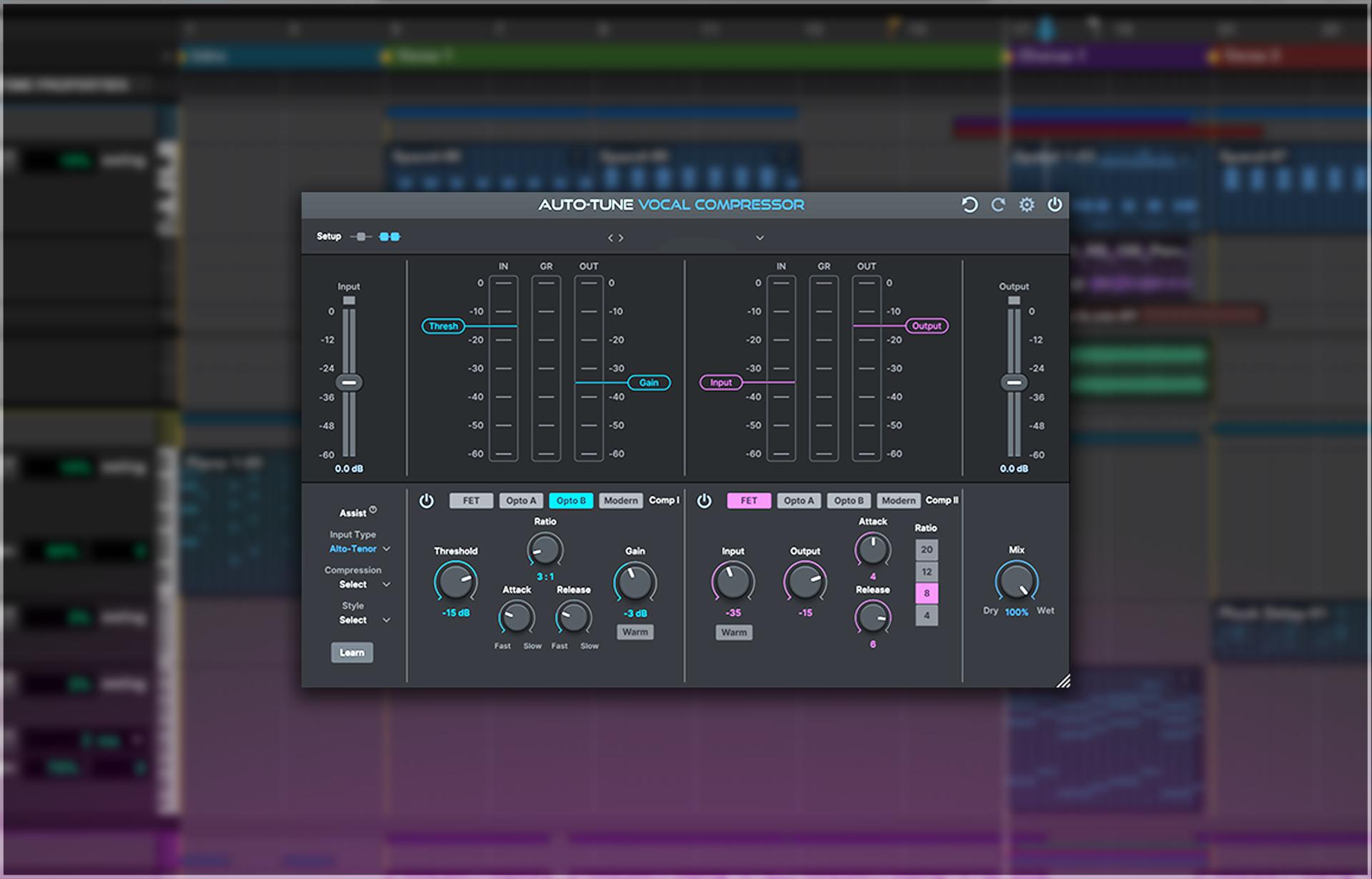Click the Comp II Attack knob

(x=873, y=550)
